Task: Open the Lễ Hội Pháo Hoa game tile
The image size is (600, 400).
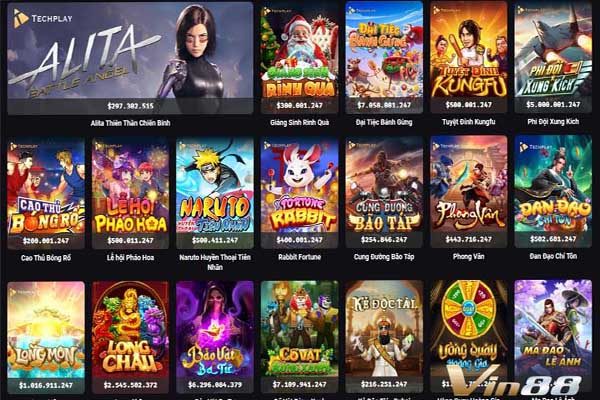Action: tap(130, 193)
